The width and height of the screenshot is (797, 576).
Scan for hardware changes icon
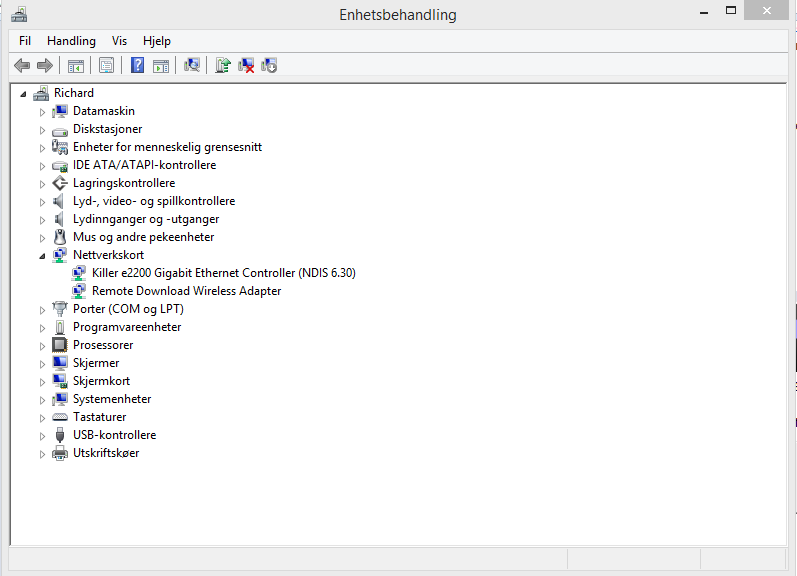(x=192, y=65)
